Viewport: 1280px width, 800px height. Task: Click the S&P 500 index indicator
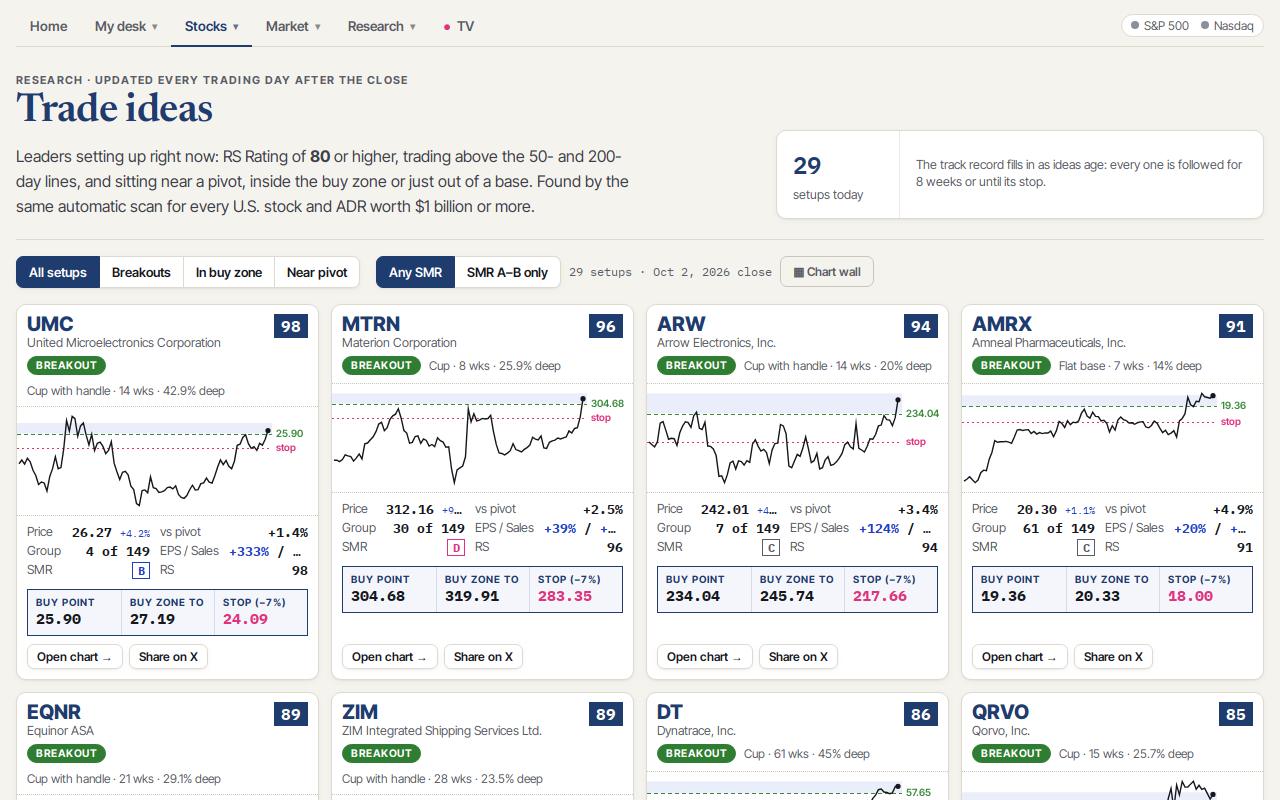coord(1160,26)
